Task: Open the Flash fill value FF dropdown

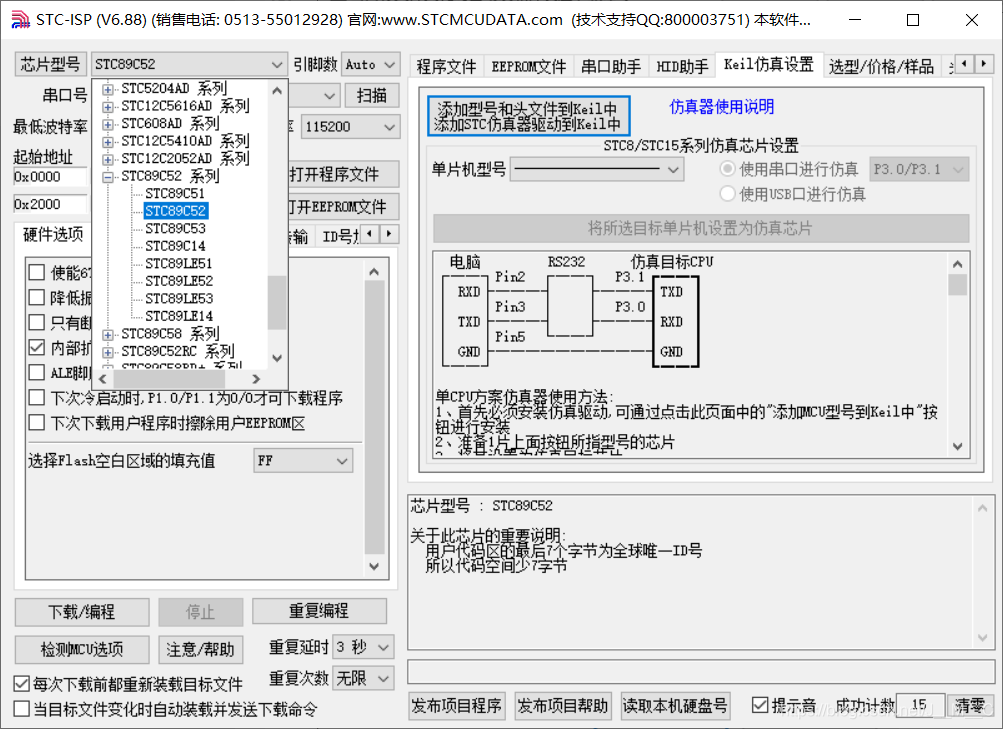Action: [342, 461]
